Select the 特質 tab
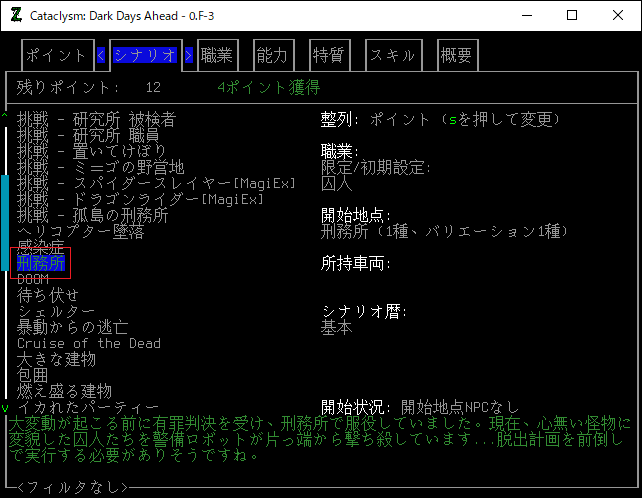 pyautogui.click(x=329, y=55)
